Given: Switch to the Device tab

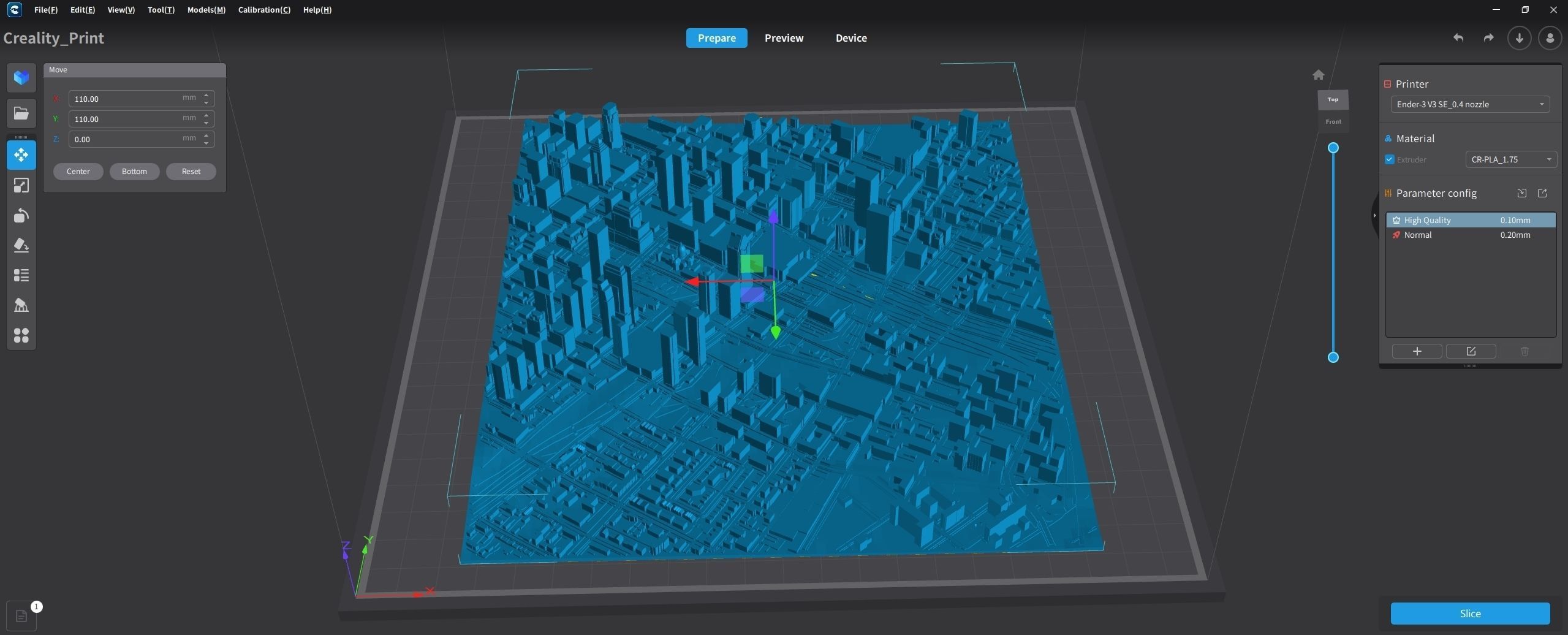Looking at the screenshot, I should 851,38.
